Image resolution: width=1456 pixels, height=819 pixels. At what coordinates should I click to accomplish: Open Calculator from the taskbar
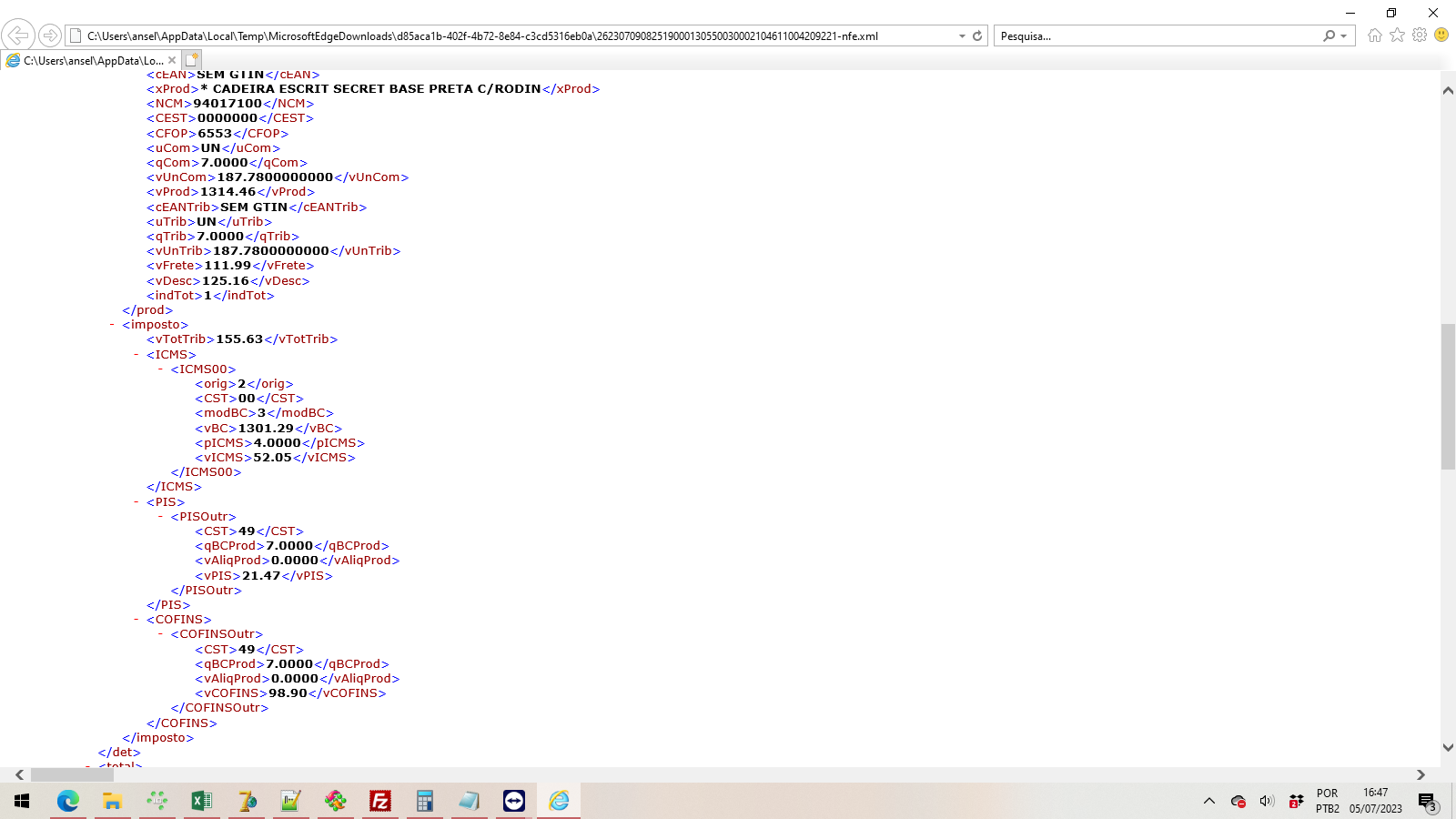pyautogui.click(x=424, y=801)
